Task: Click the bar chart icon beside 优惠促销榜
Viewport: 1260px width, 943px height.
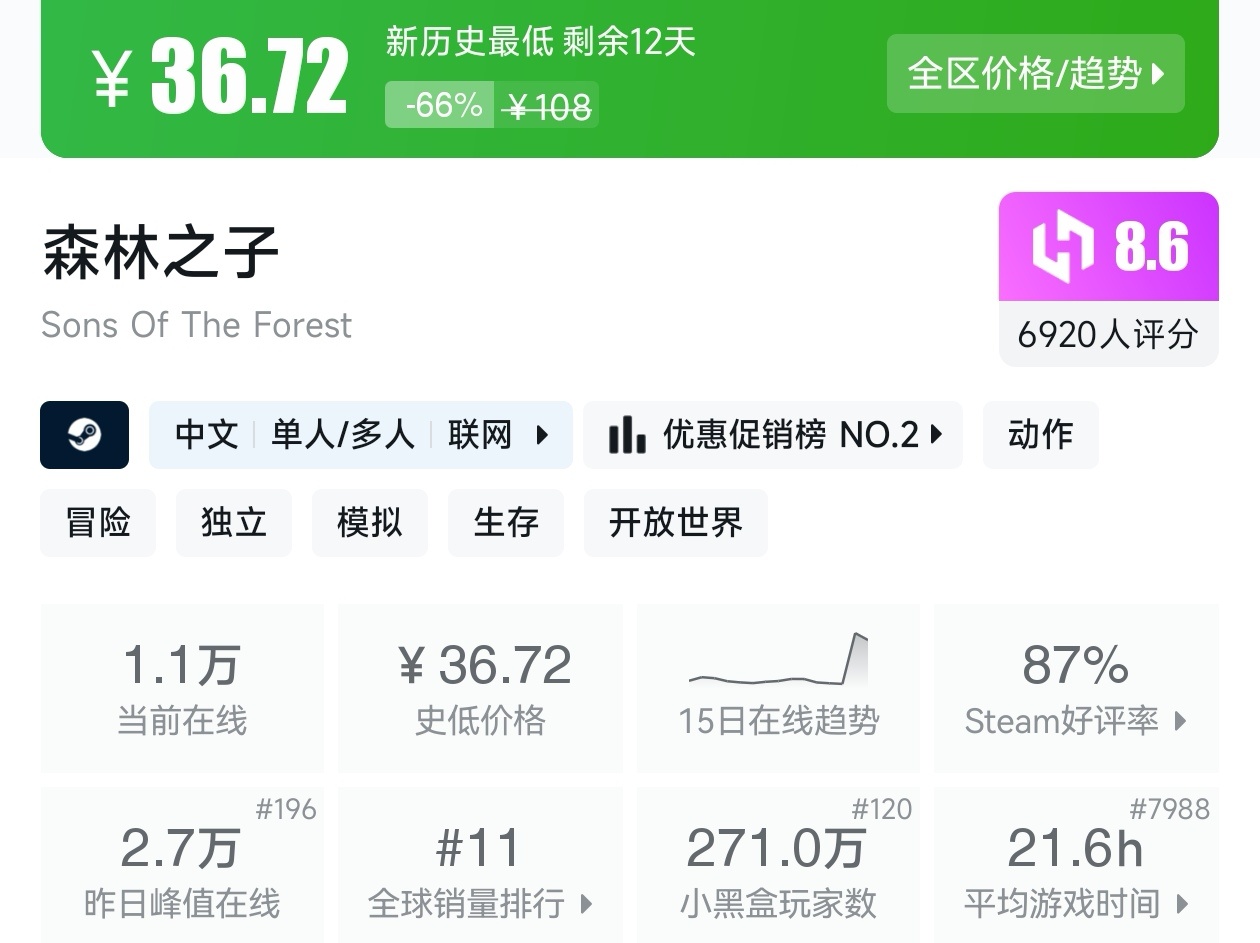Action: click(627, 435)
